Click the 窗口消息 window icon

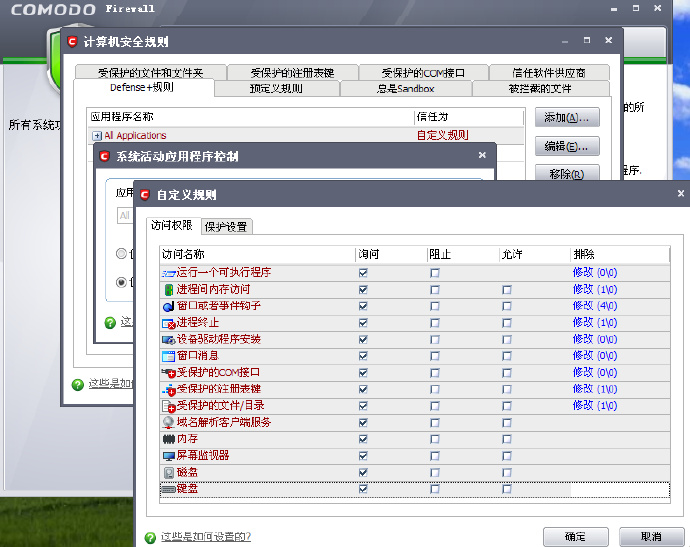click(169, 356)
